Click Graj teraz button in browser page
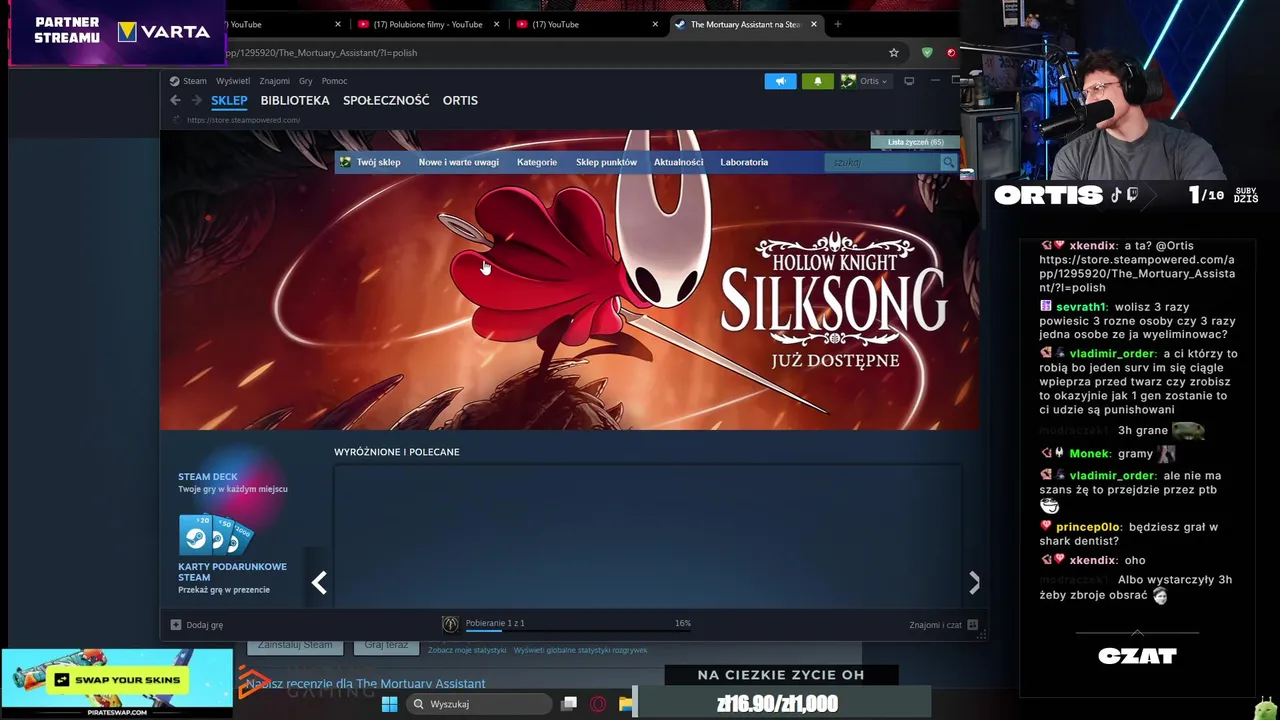 click(386, 646)
